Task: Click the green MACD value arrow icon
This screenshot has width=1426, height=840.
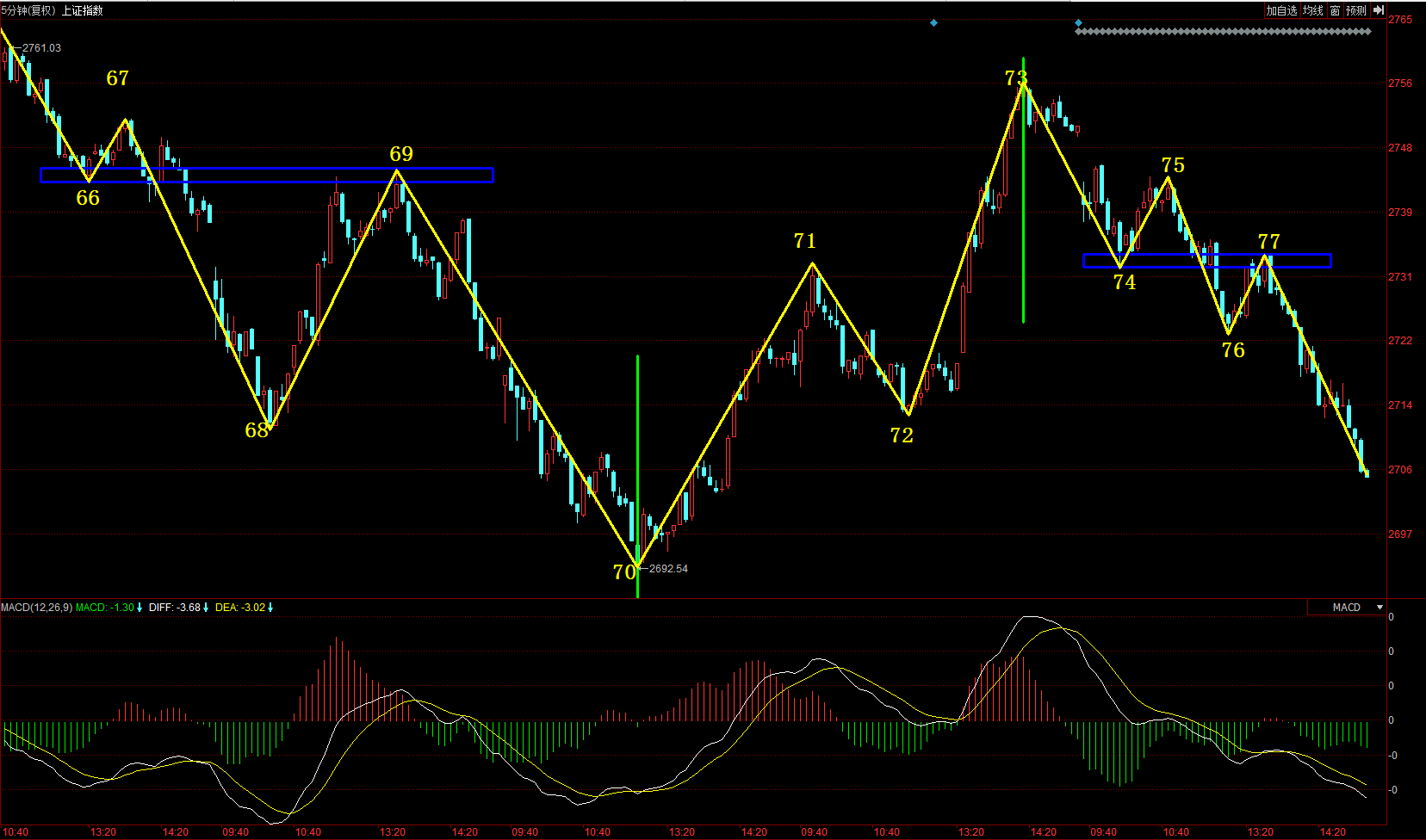Action: [139, 608]
